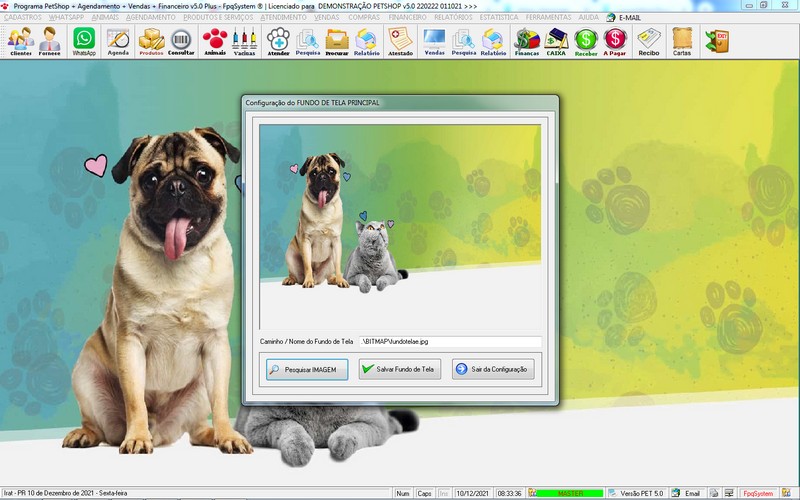
Task: Click the Caps indicator in status bar
Action: pos(424,493)
